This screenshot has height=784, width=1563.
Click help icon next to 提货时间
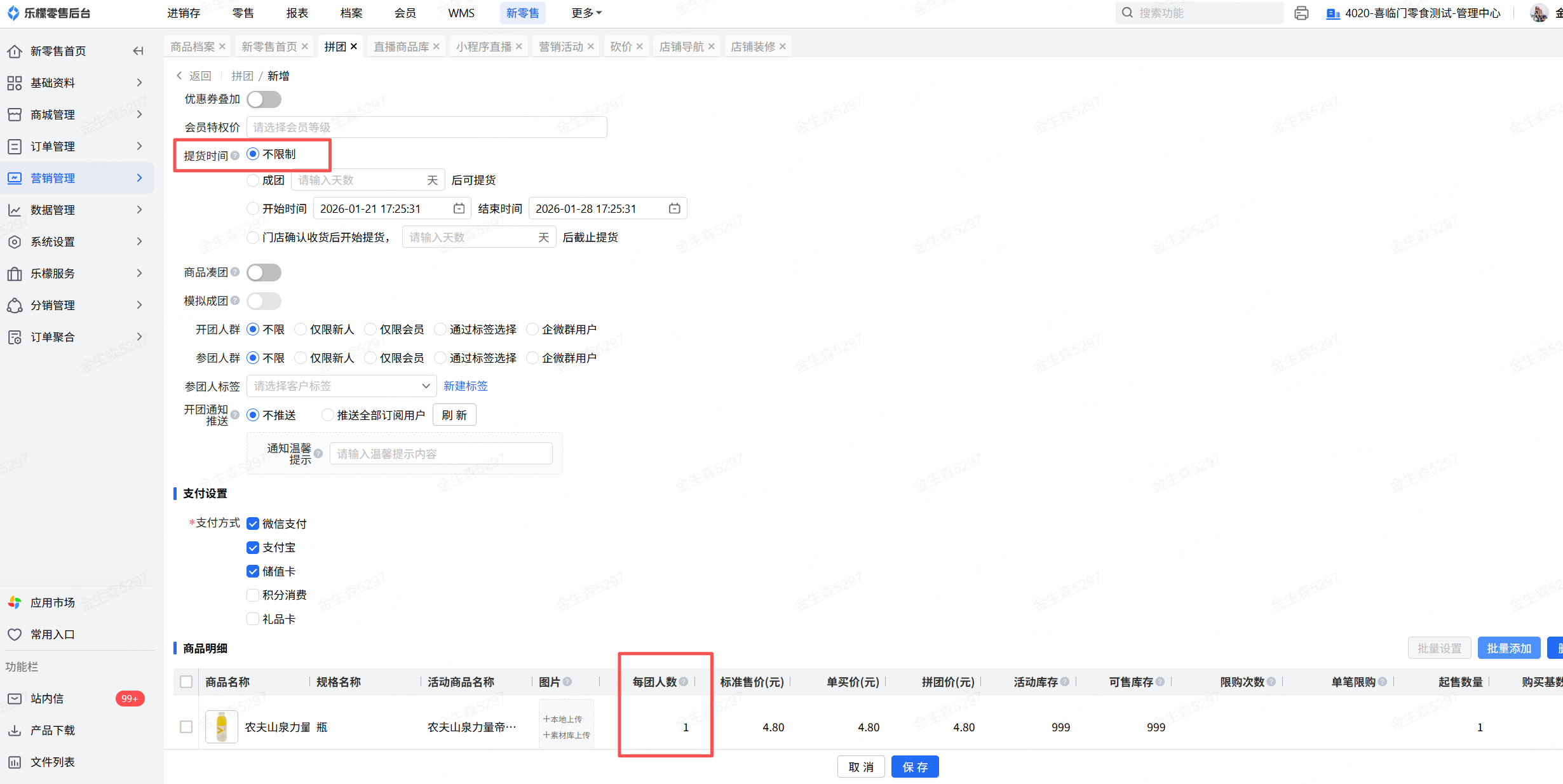(235, 156)
